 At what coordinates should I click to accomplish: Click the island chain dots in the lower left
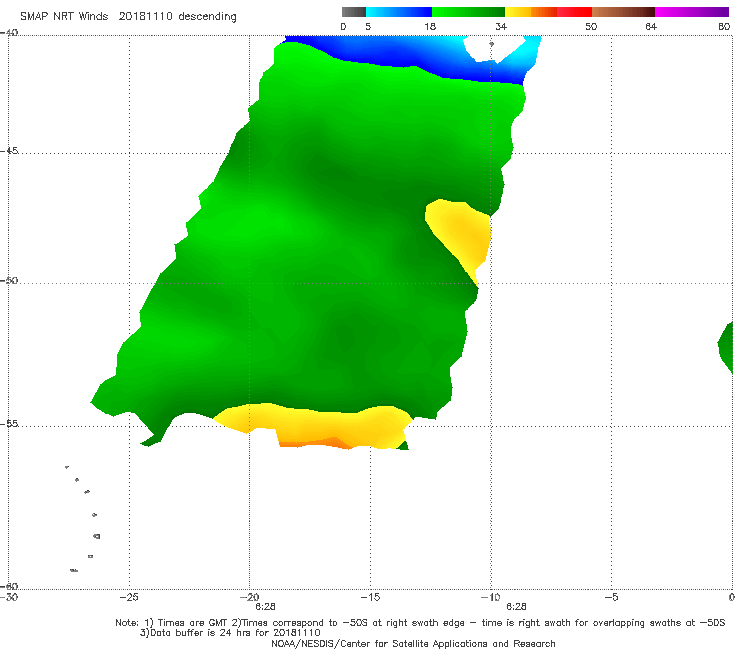point(84,518)
